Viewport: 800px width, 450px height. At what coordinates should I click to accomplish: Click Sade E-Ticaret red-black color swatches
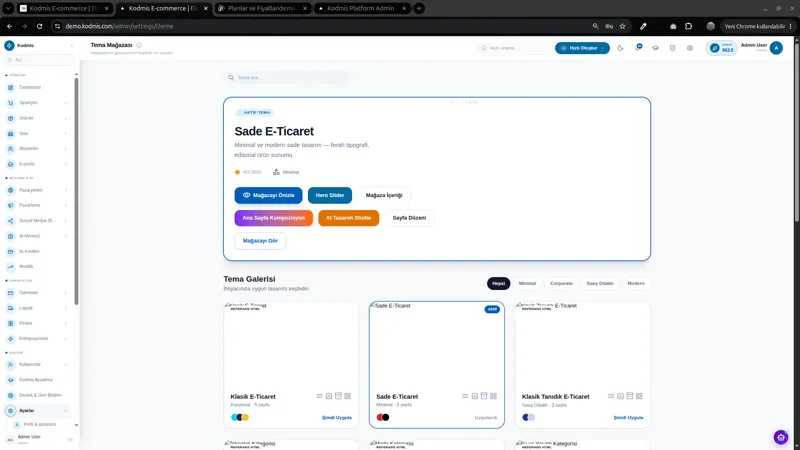tap(383, 417)
